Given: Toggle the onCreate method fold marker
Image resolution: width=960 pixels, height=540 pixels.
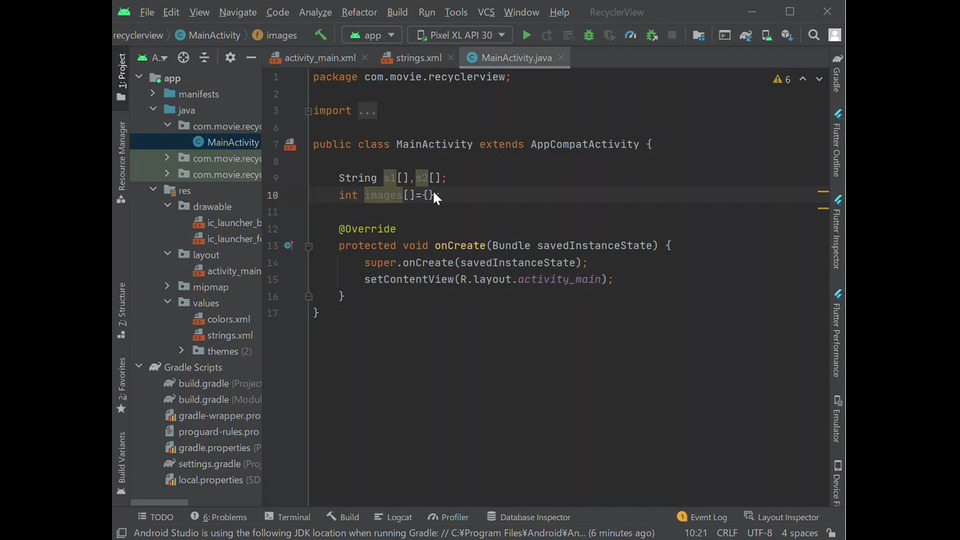Looking at the screenshot, I should point(309,246).
